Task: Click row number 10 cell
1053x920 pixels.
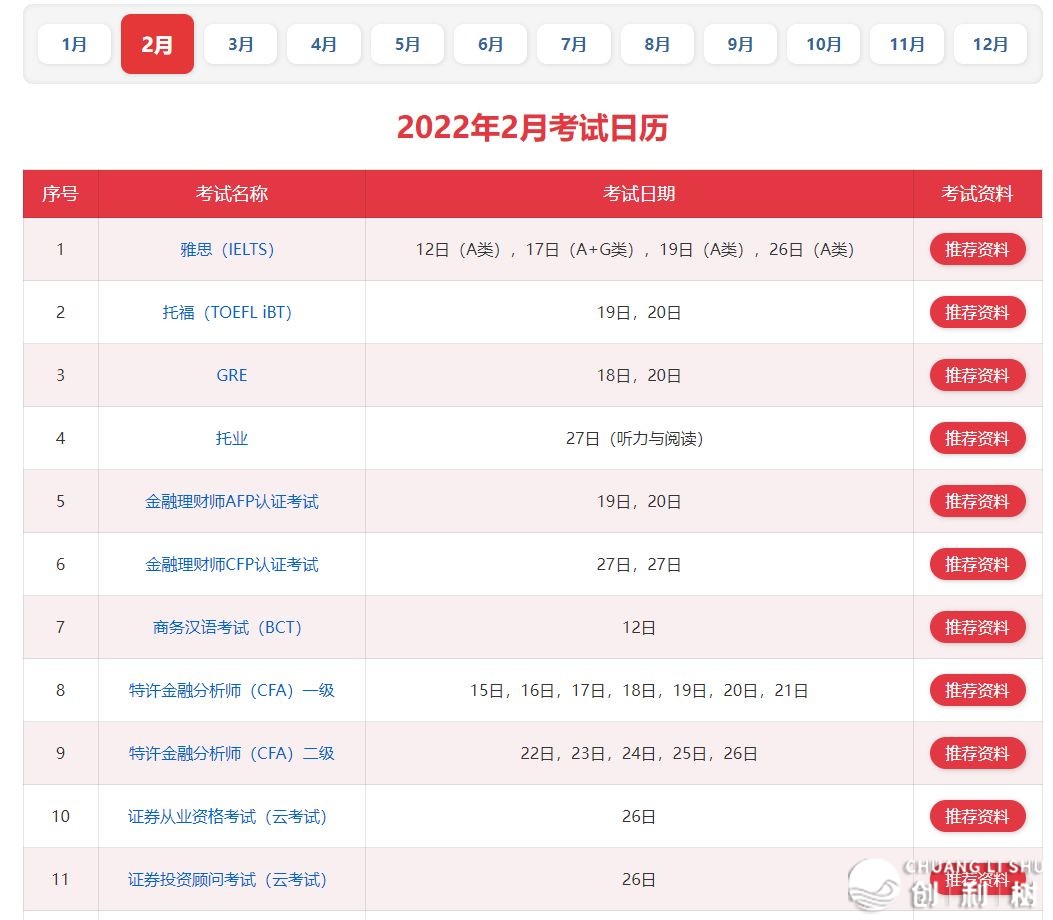Action: [x=60, y=817]
